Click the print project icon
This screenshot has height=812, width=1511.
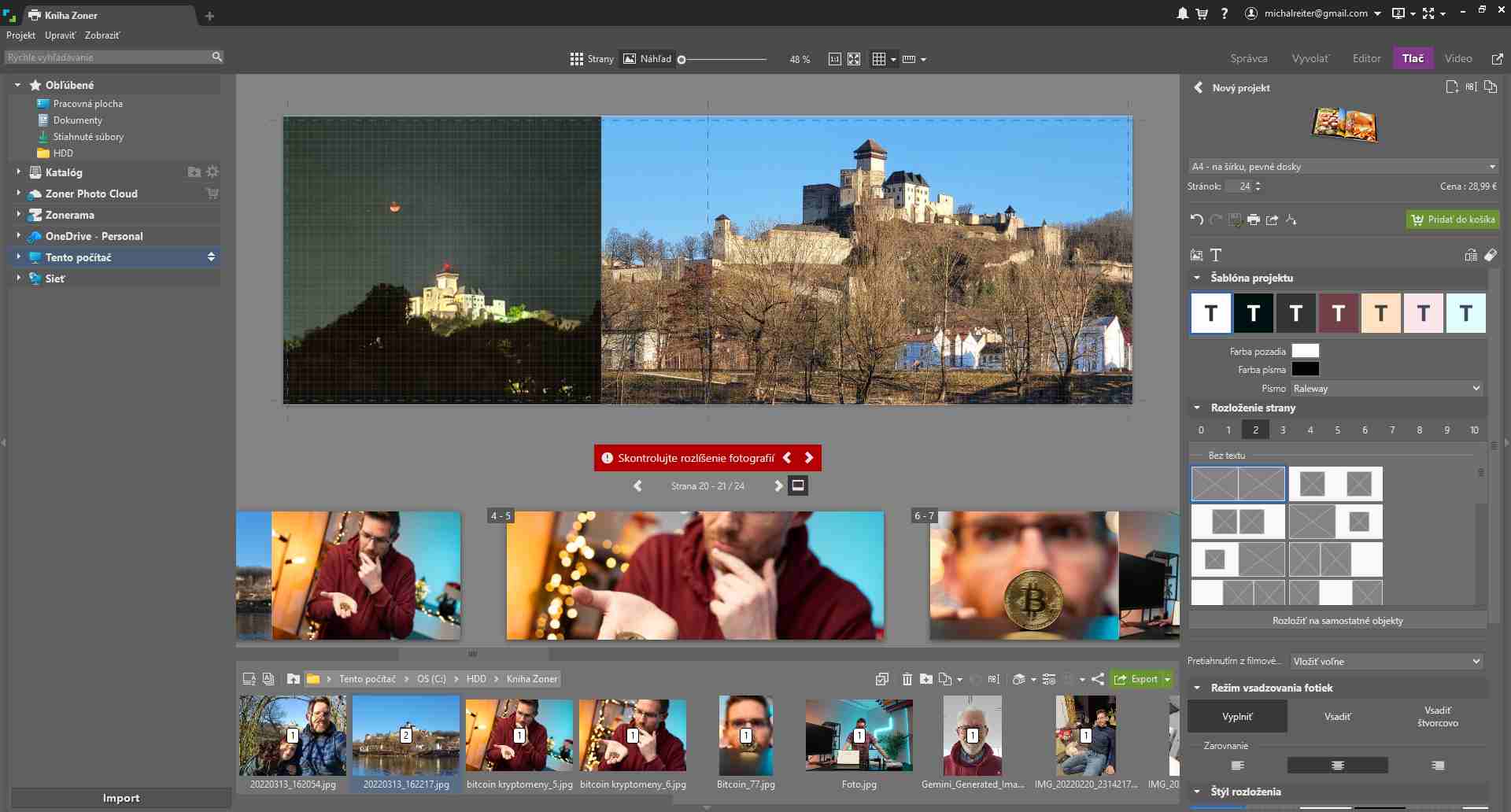click(1254, 220)
